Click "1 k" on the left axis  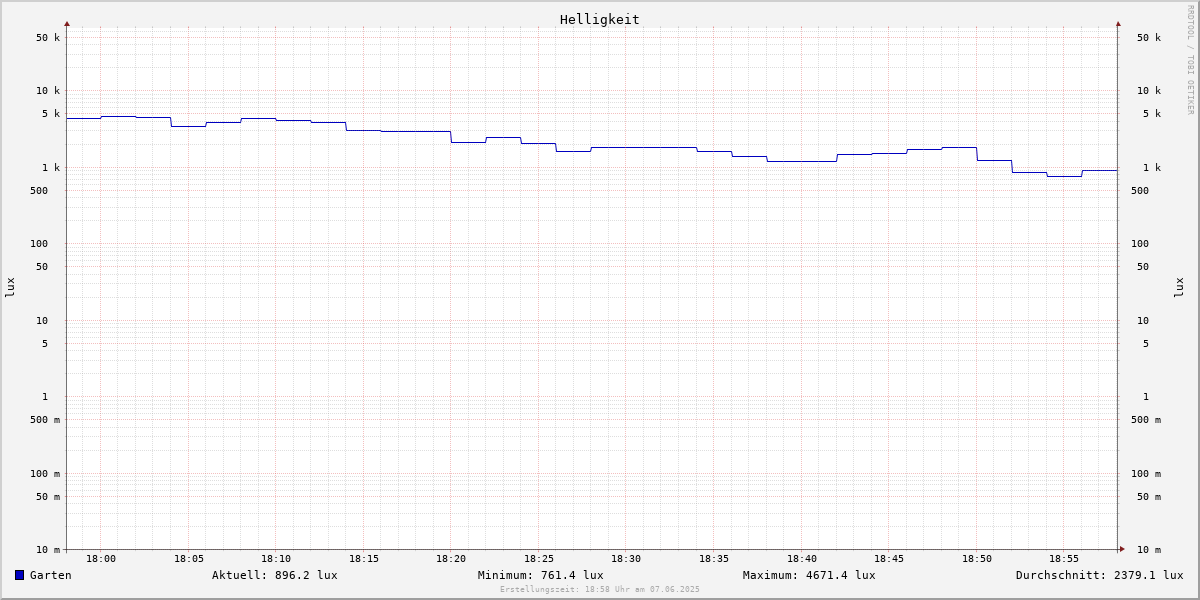51,168
